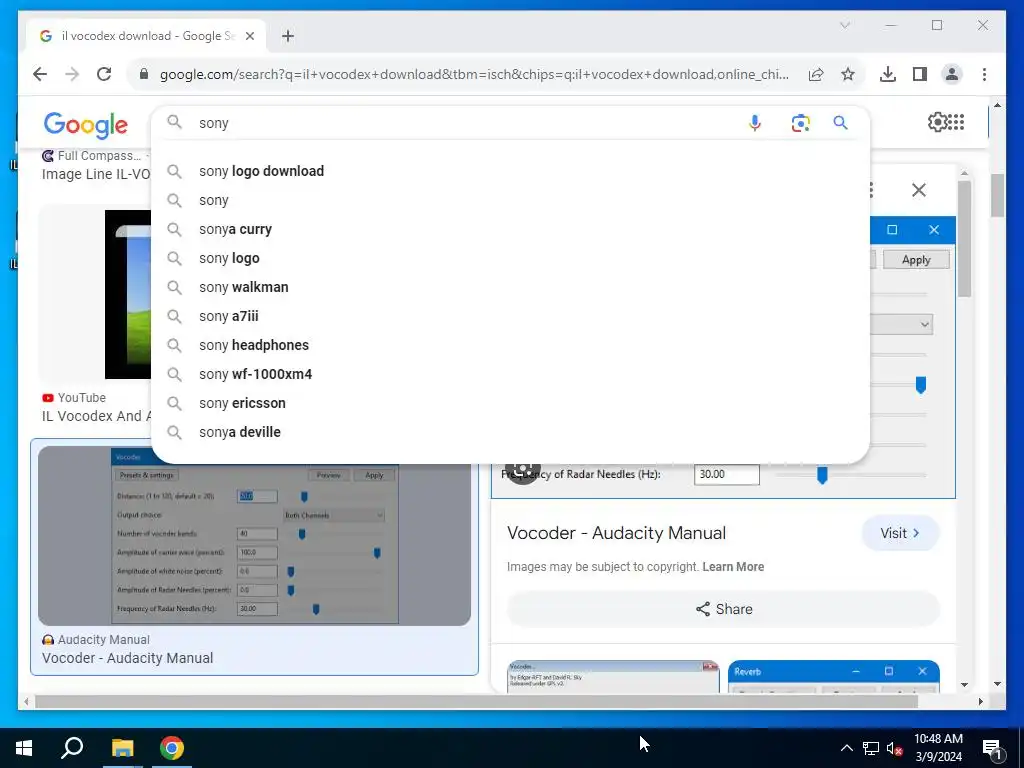Close the il vocodex download tab
Screen dimensions: 1024x768
(x=249, y=36)
